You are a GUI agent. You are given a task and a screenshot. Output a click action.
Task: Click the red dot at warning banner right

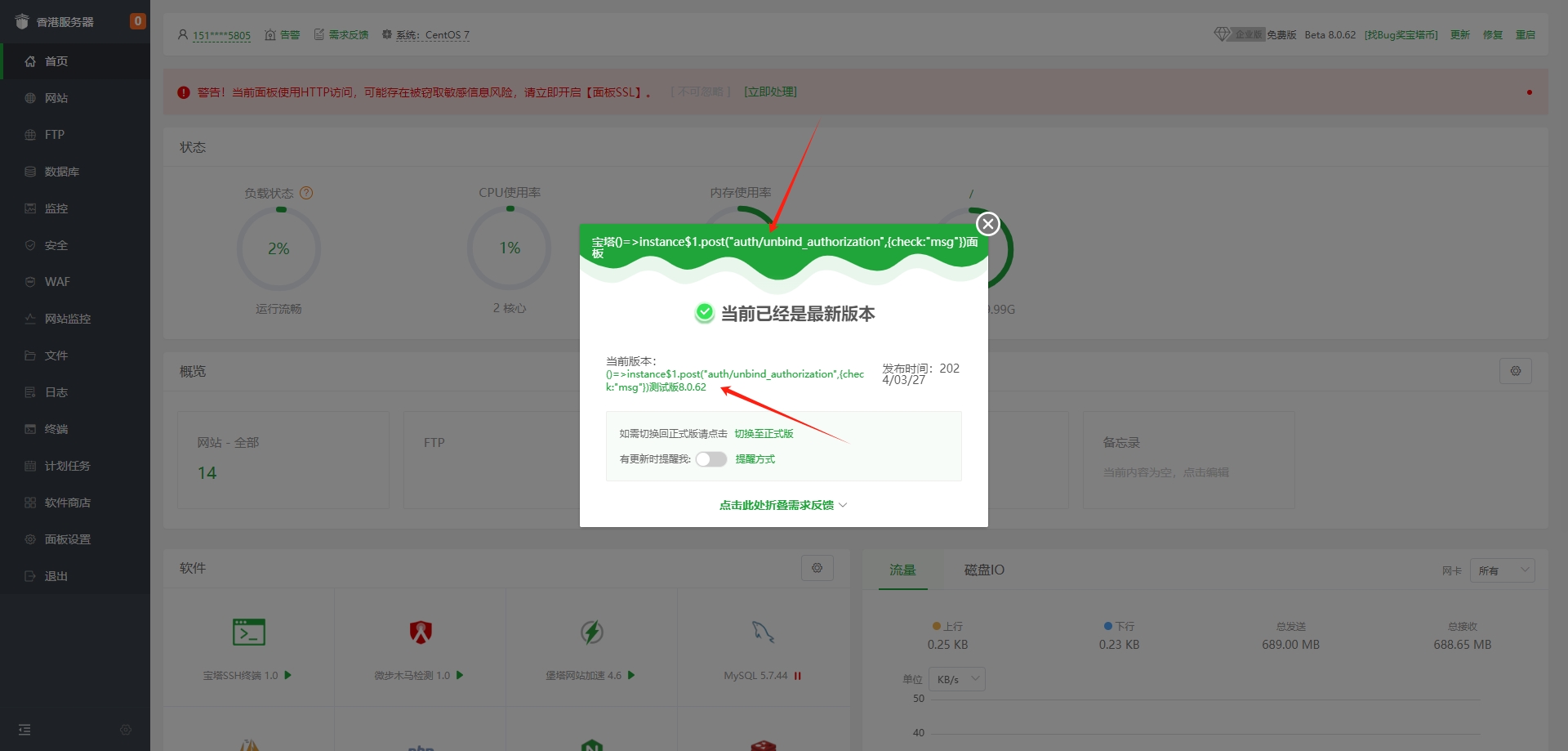click(1529, 92)
